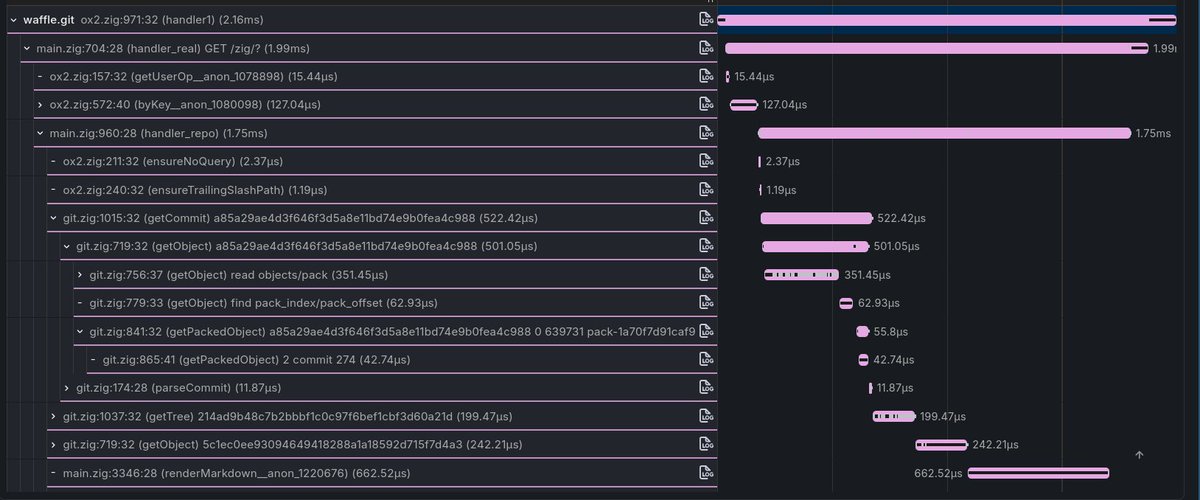Click the 42.74µs duration label
The height and width of the screenshot is (500, 1200).
pos(893,359)
